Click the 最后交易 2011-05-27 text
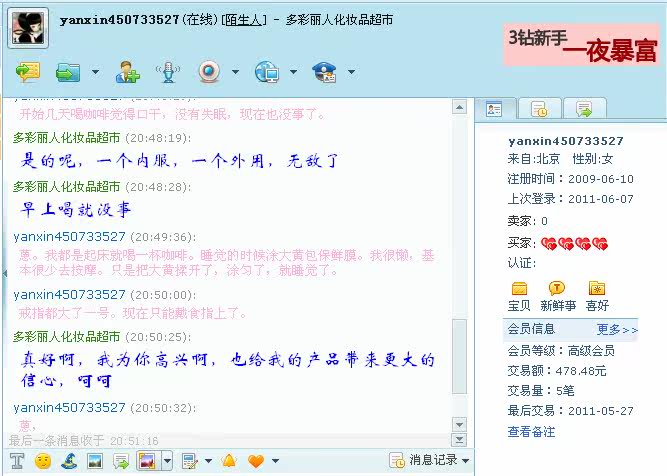This screenshot has height=476, width=667. [570, 411]
